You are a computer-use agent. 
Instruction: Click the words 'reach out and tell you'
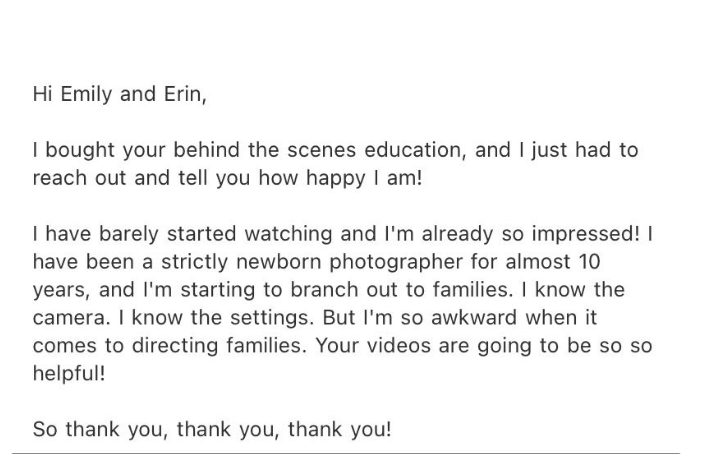[142, 178]
